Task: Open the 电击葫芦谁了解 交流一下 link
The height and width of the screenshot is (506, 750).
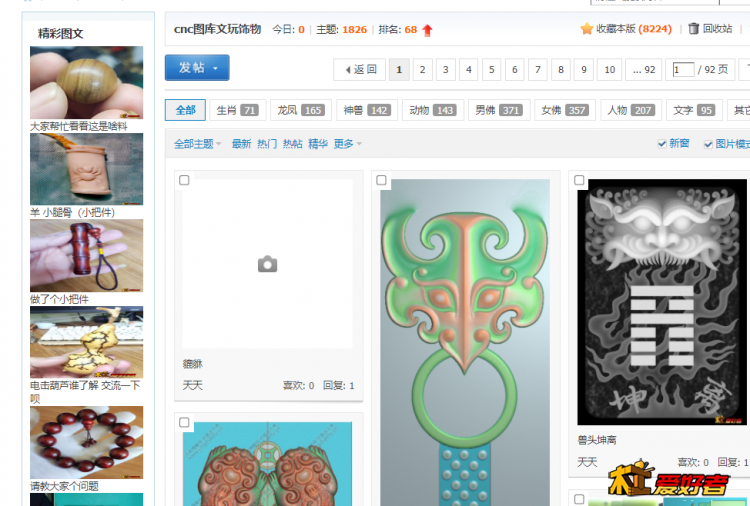Action: pos(85,392)
